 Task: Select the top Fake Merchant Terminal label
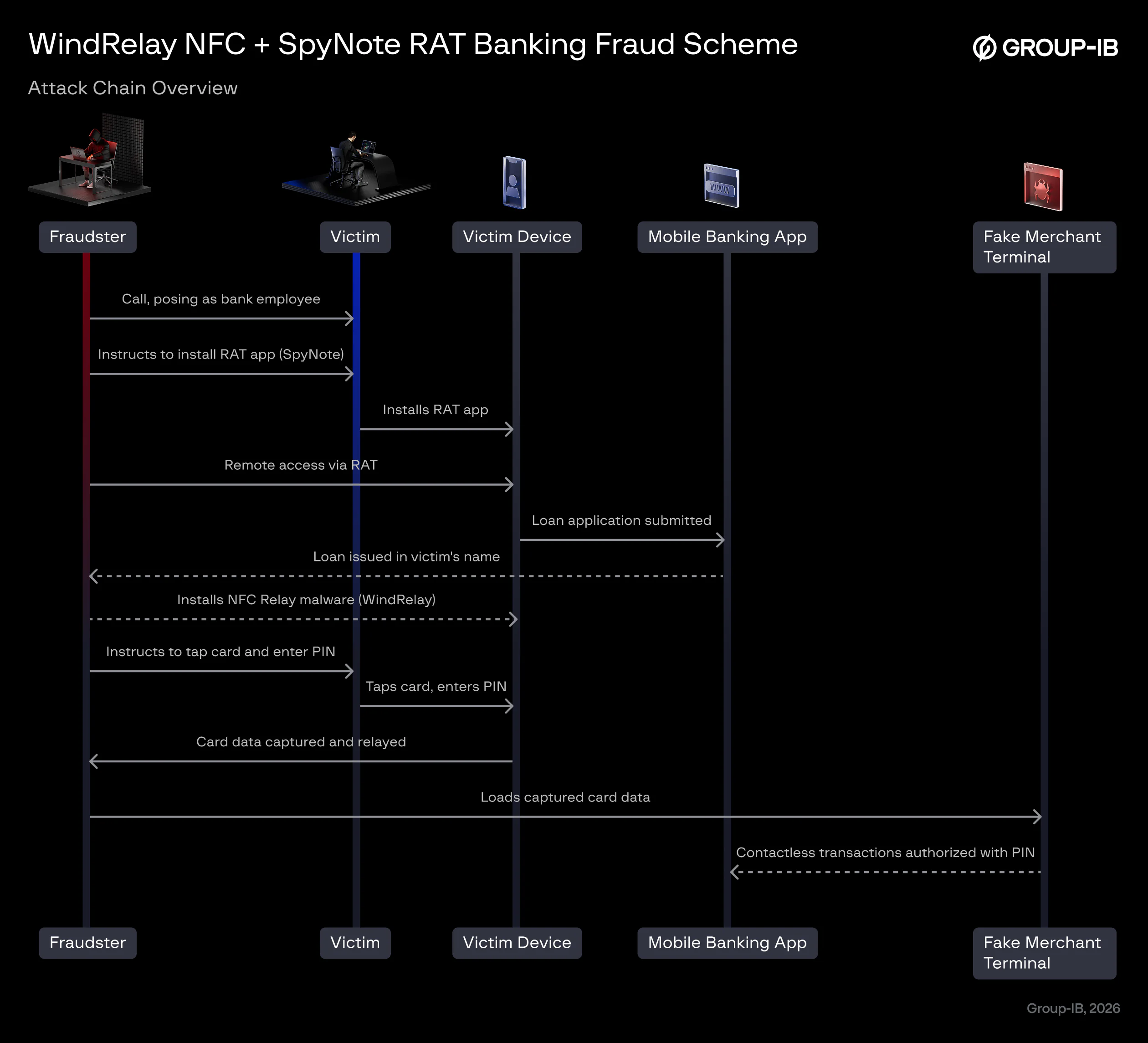1044,247
